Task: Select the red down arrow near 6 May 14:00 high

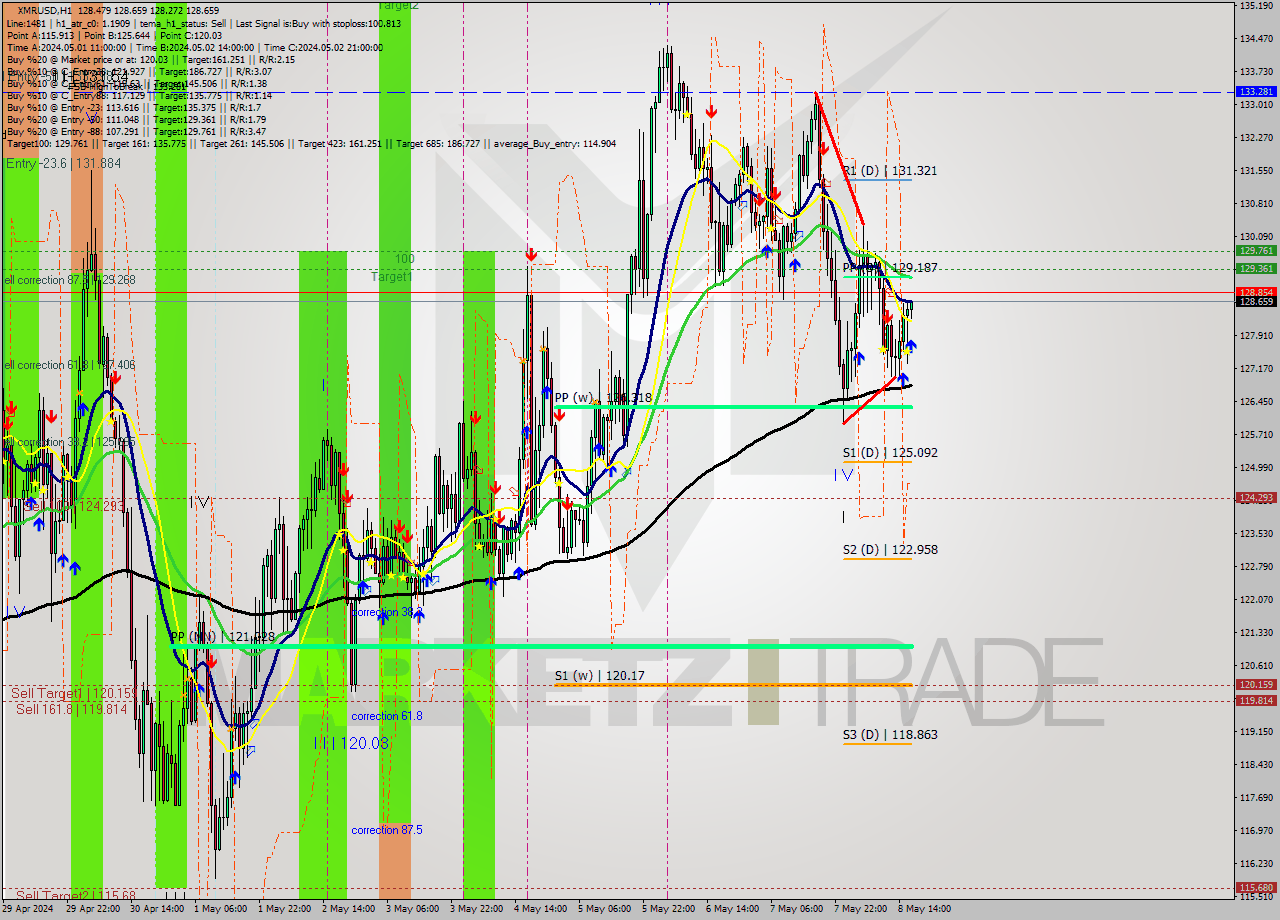Action: (711, 111)
